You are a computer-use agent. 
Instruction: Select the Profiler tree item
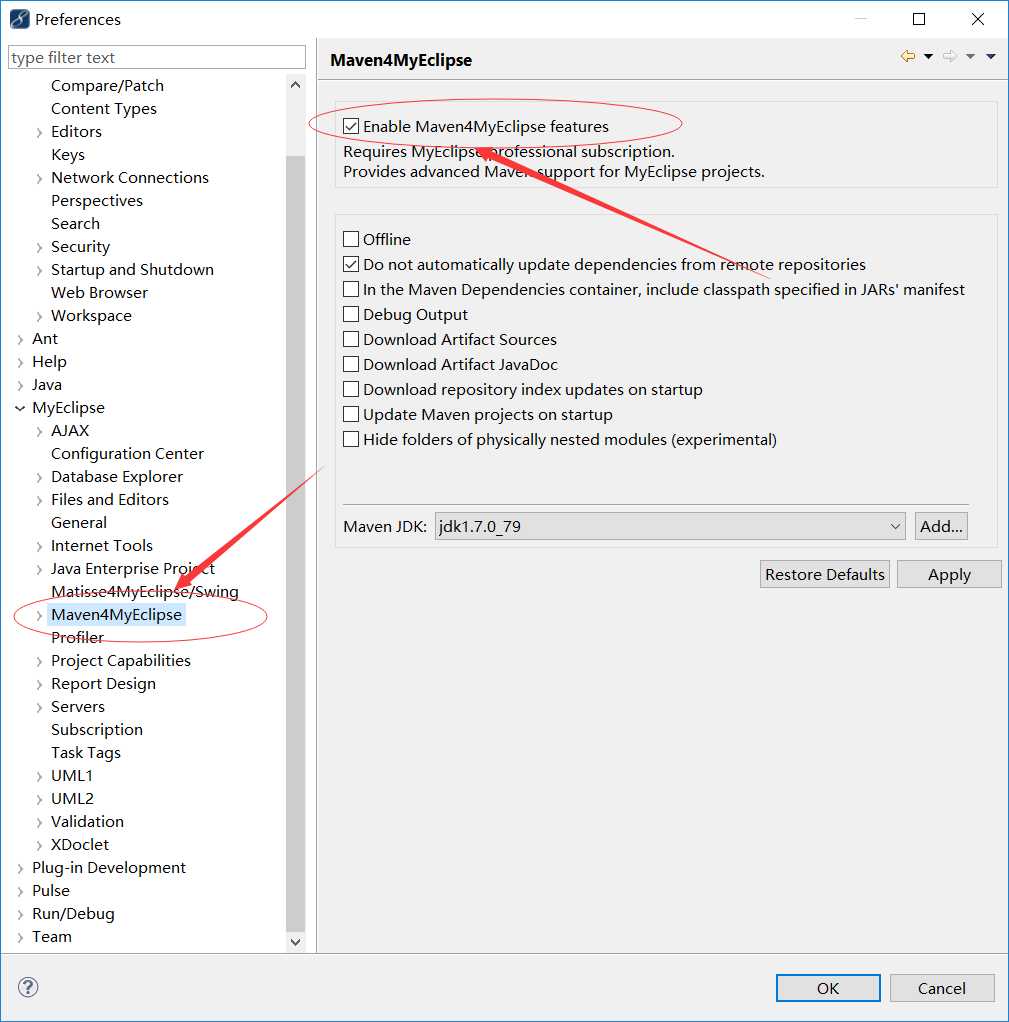pos(78,637)
